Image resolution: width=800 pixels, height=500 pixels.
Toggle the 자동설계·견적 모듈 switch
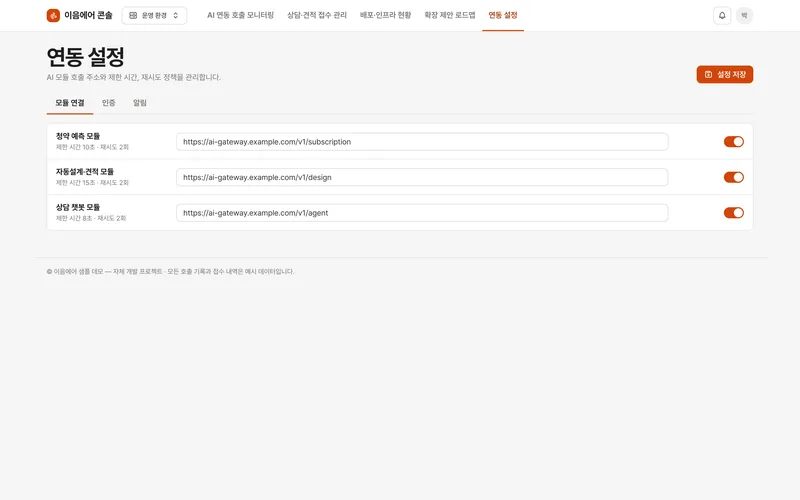pos(734,177)
